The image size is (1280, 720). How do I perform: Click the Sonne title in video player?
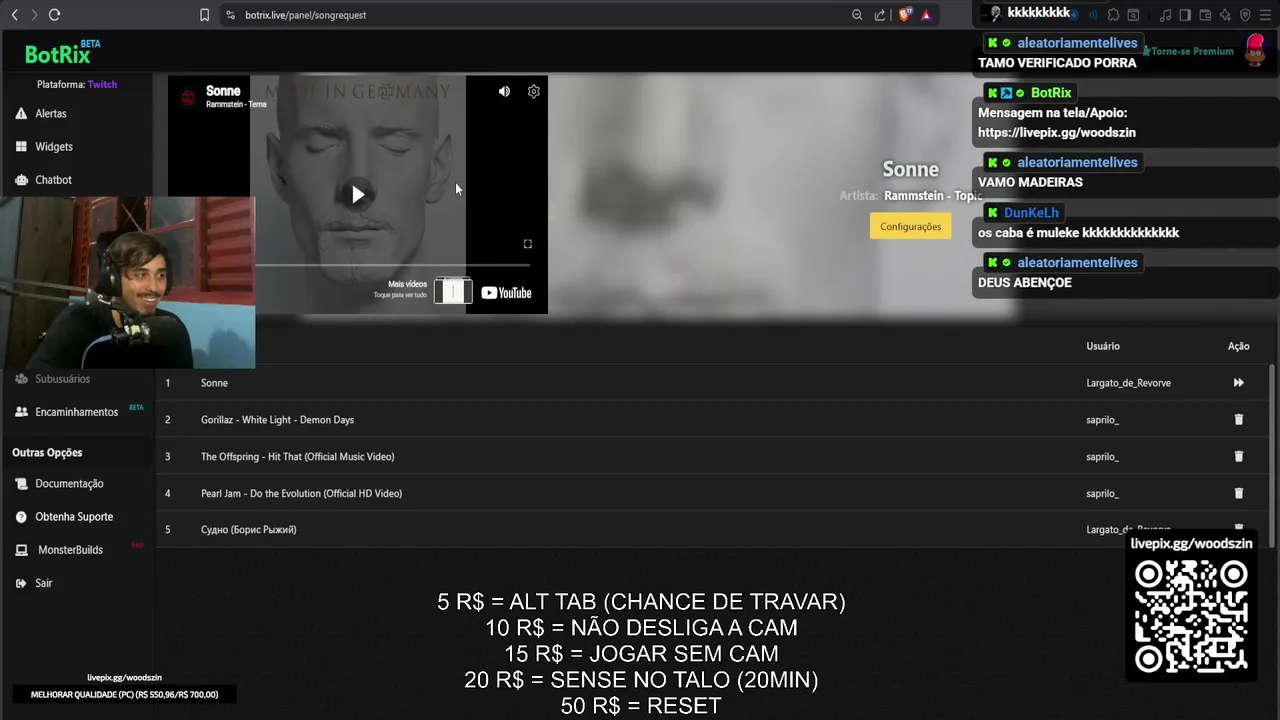[223, 91]
